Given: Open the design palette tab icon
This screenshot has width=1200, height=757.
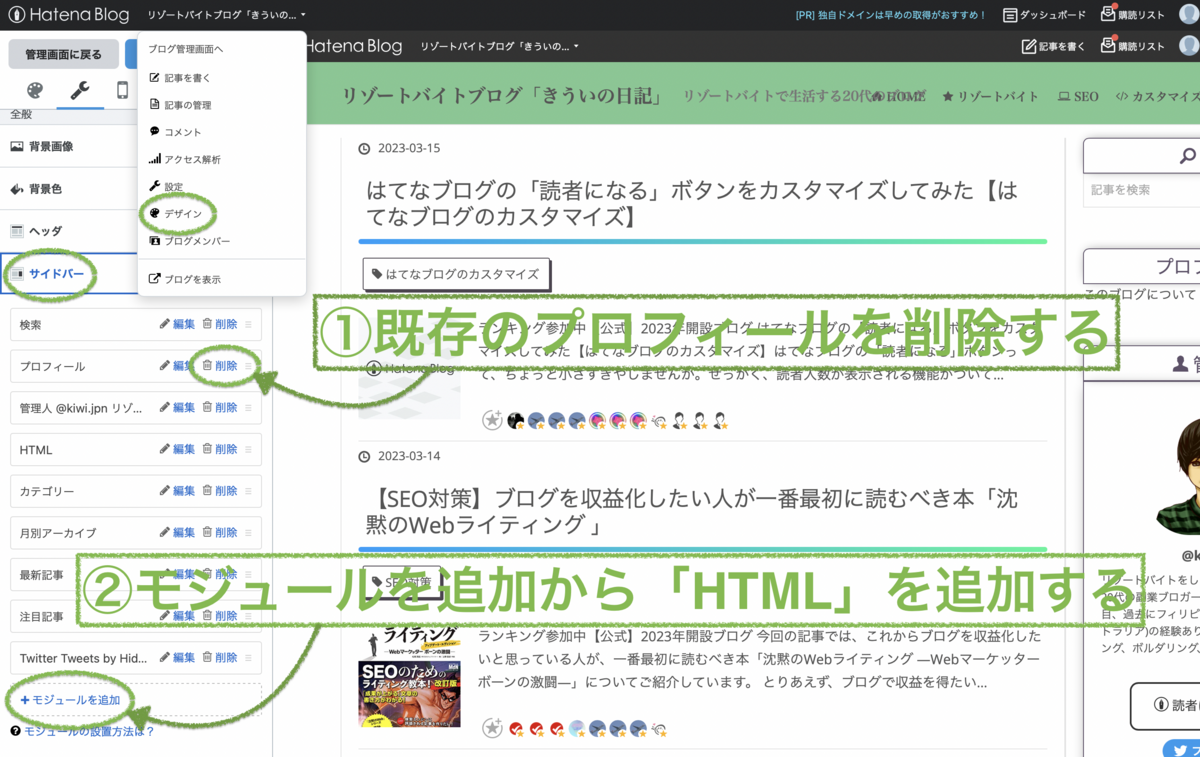Looking at the screenshot, I should click(35, 91).
